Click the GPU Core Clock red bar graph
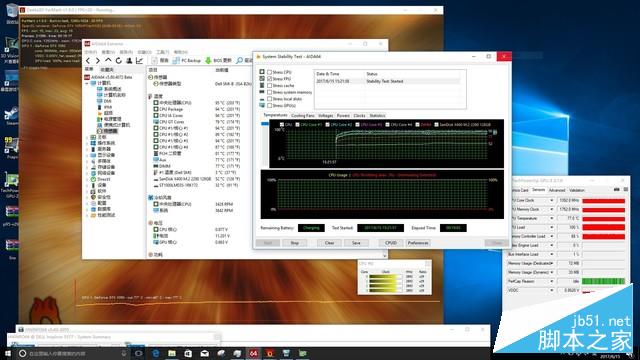This screenshot has height=360, width=640. [603, 201]
